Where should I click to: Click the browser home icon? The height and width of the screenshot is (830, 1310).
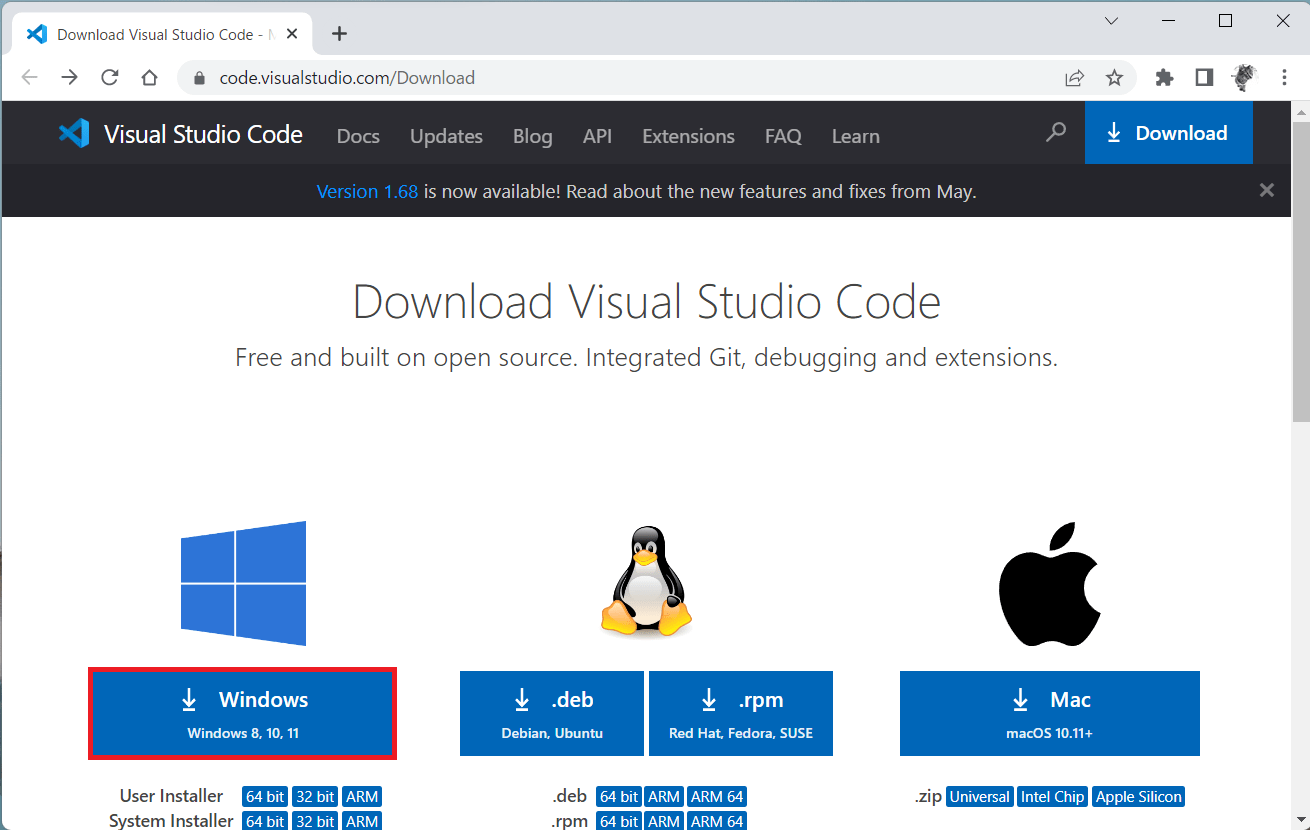tap(148, 77)
